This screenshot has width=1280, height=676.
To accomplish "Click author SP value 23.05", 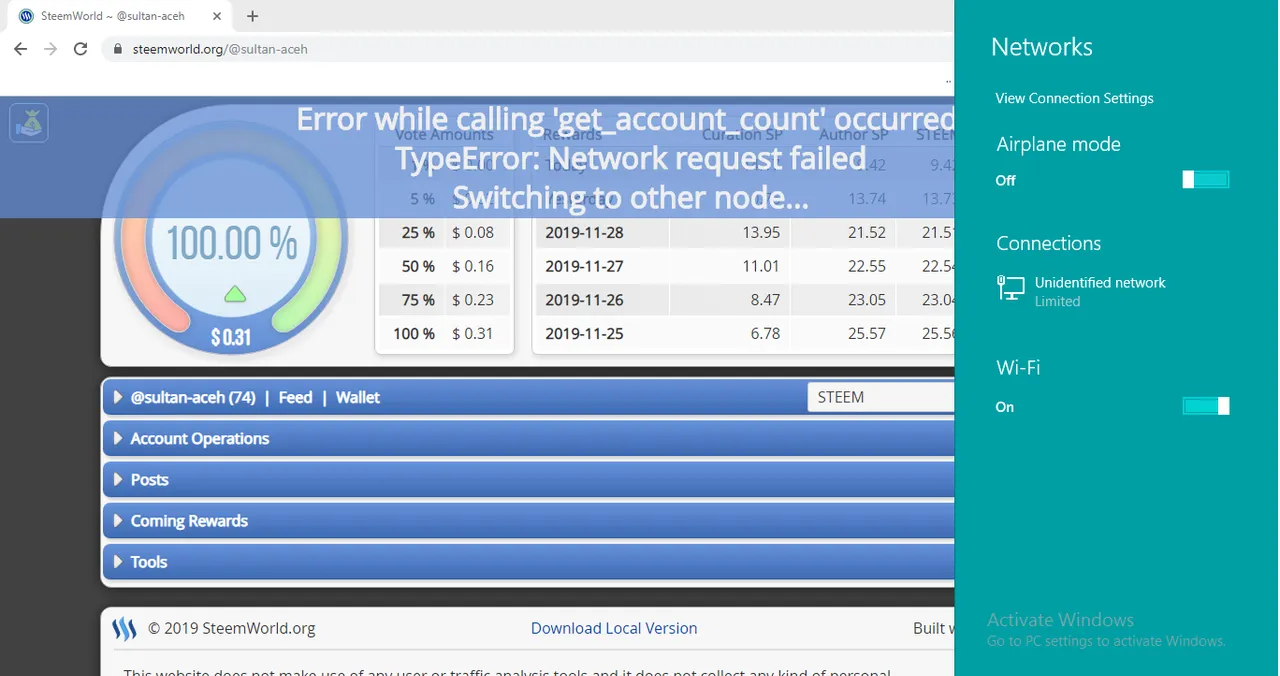I will [x=867, y=300].
